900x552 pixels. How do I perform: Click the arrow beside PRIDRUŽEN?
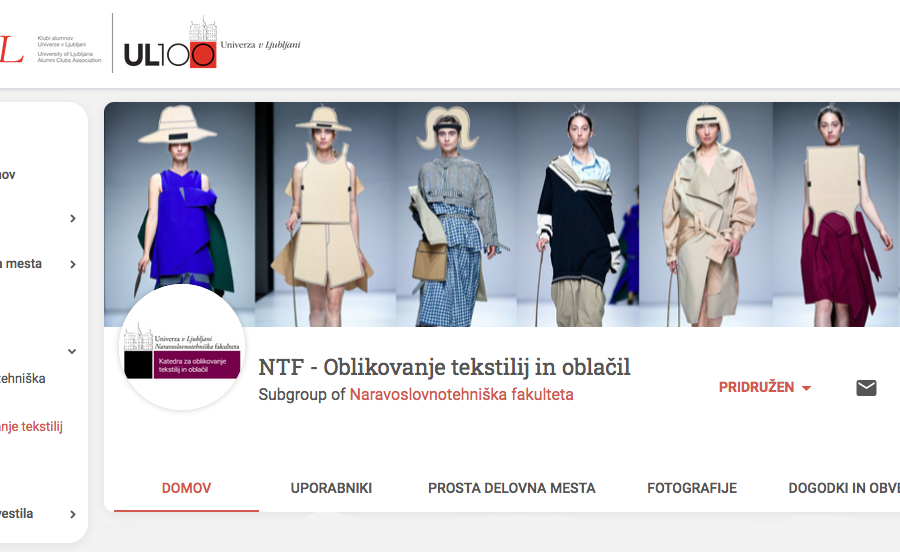[806, 388]
